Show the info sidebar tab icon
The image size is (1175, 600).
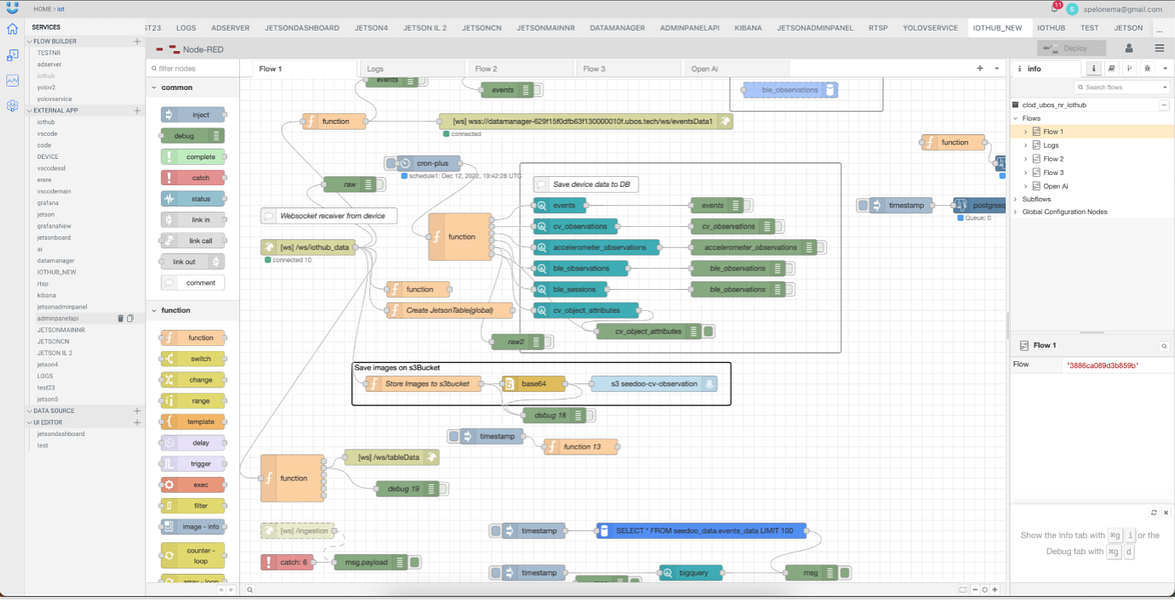click(x=1094, y=68)
